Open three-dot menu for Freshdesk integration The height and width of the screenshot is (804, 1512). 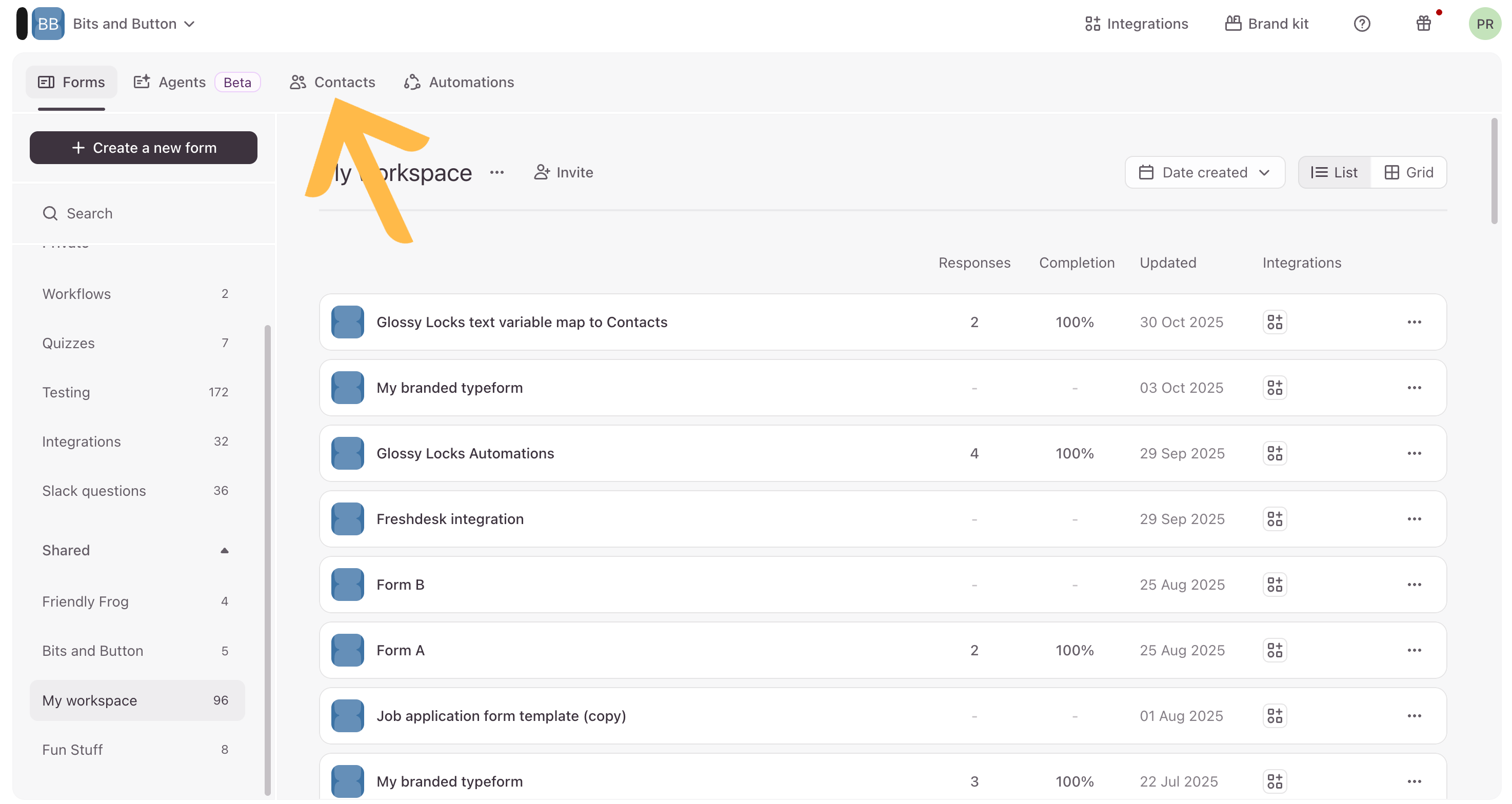(x=1414, y=519)
